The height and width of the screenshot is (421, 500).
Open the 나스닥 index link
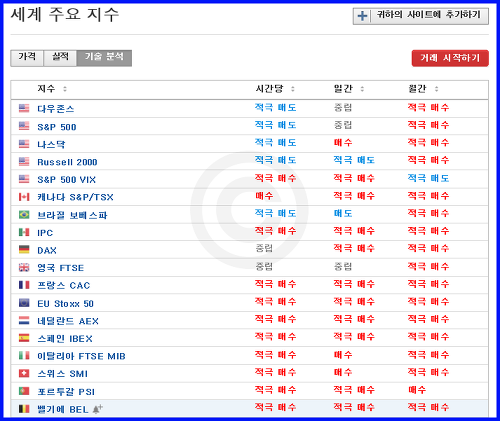tap(51, 144)
